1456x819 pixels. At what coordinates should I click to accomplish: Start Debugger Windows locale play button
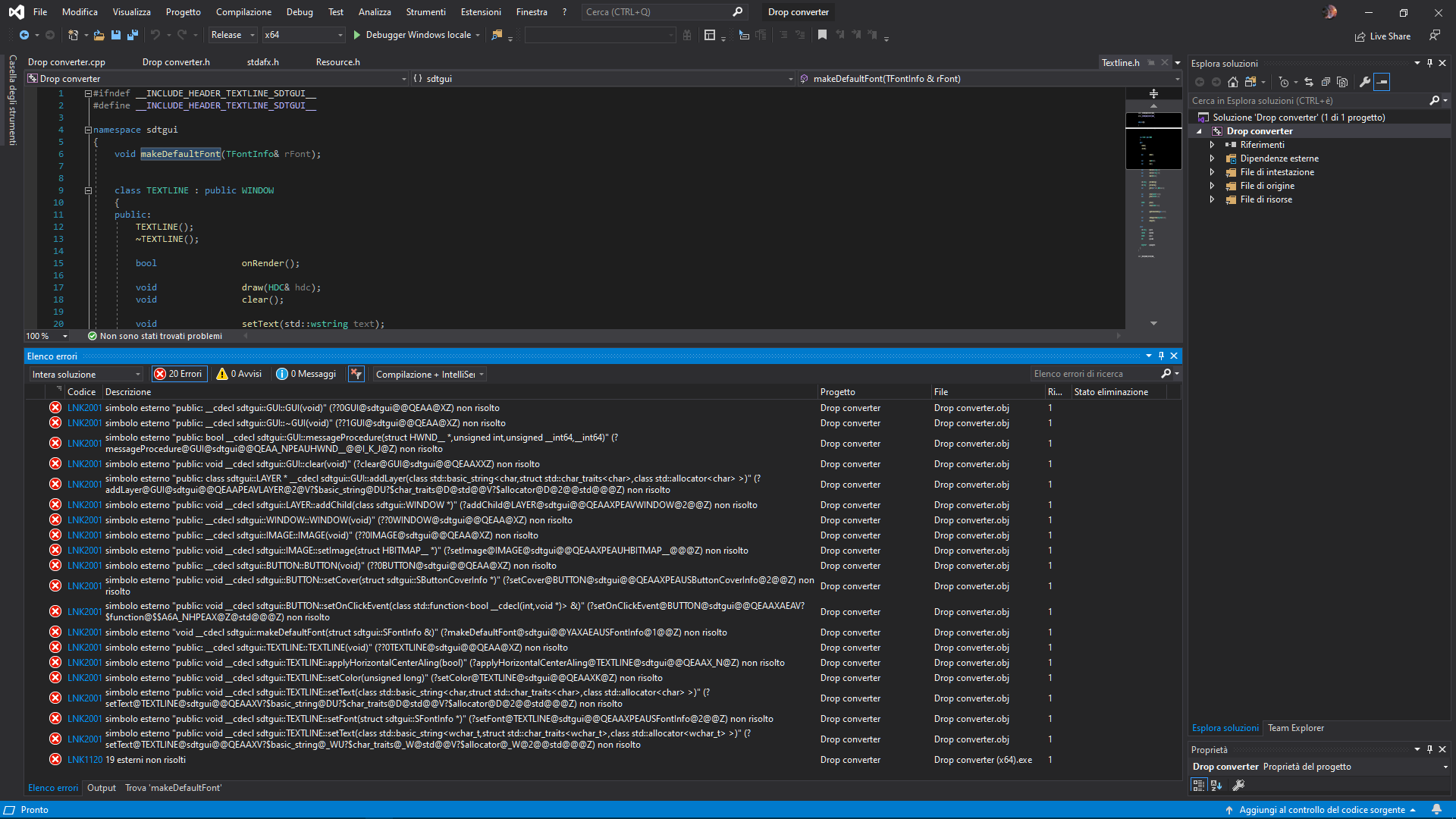click(x=357, y=35)
